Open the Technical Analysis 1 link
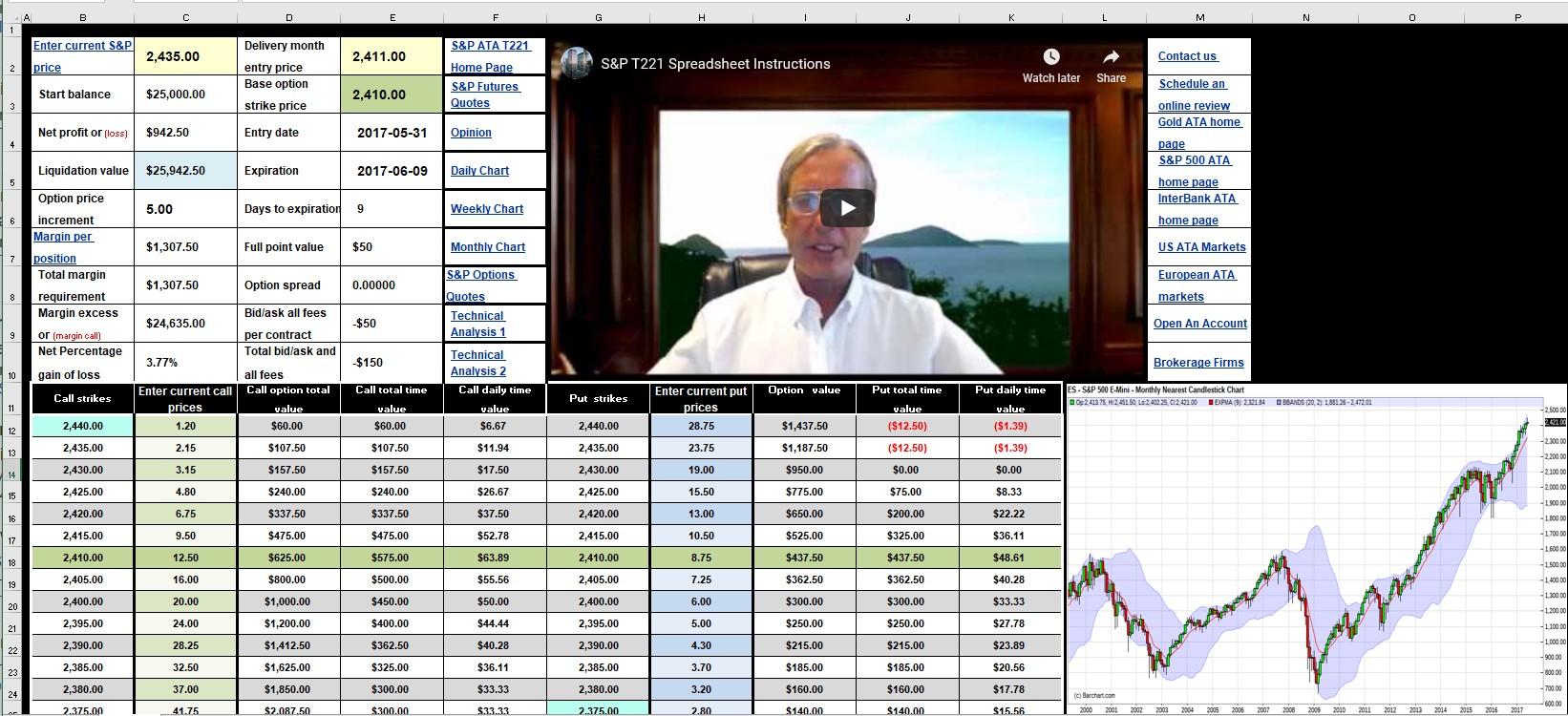 pos(477,324)
